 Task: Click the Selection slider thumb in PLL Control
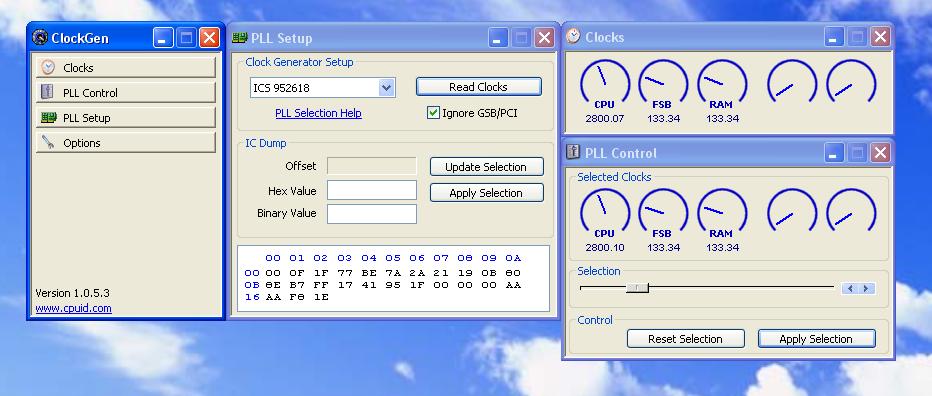[637, 288]
